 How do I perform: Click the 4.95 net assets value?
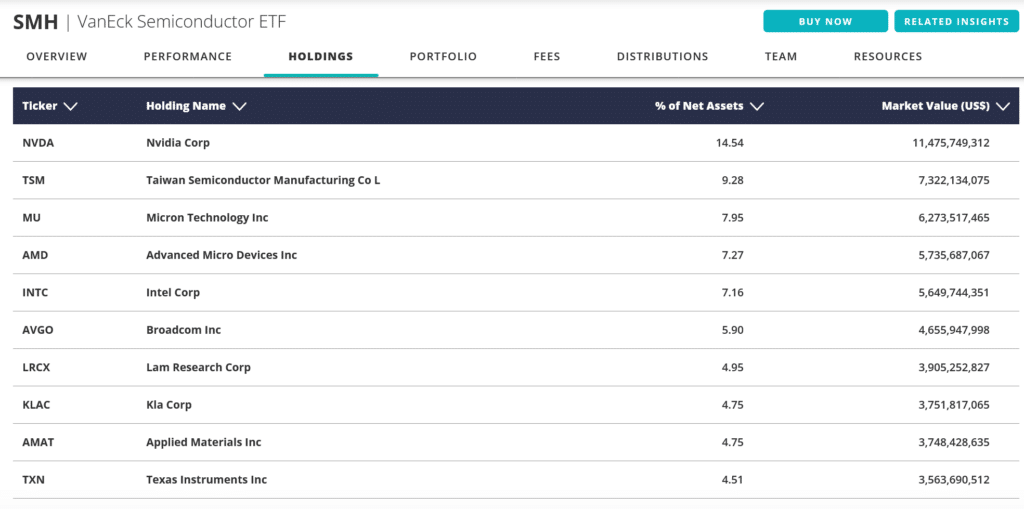pos(733,367)
